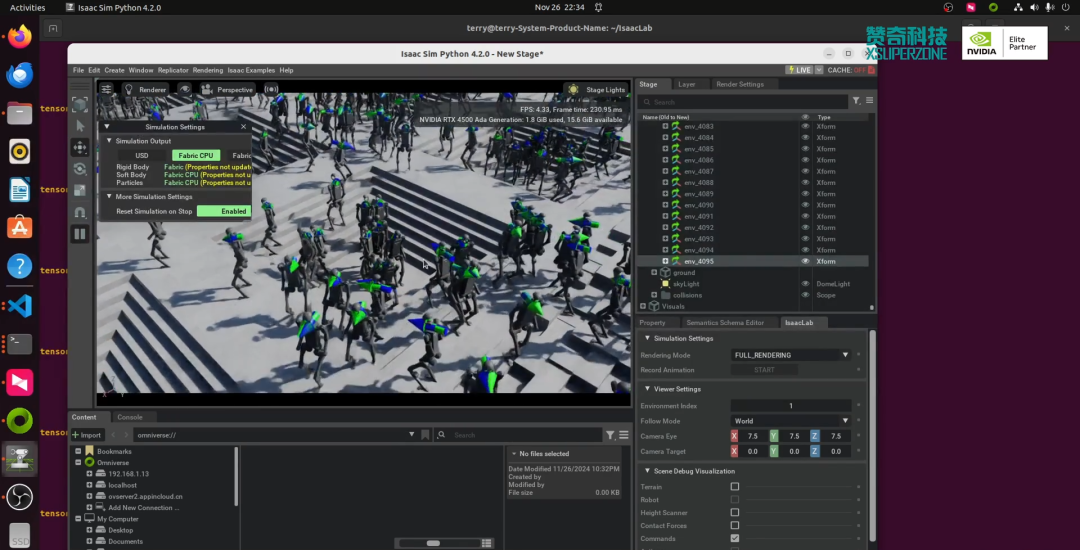
Task: Open the Stage Lights sun menu
Action: click(x=596, y=89)
